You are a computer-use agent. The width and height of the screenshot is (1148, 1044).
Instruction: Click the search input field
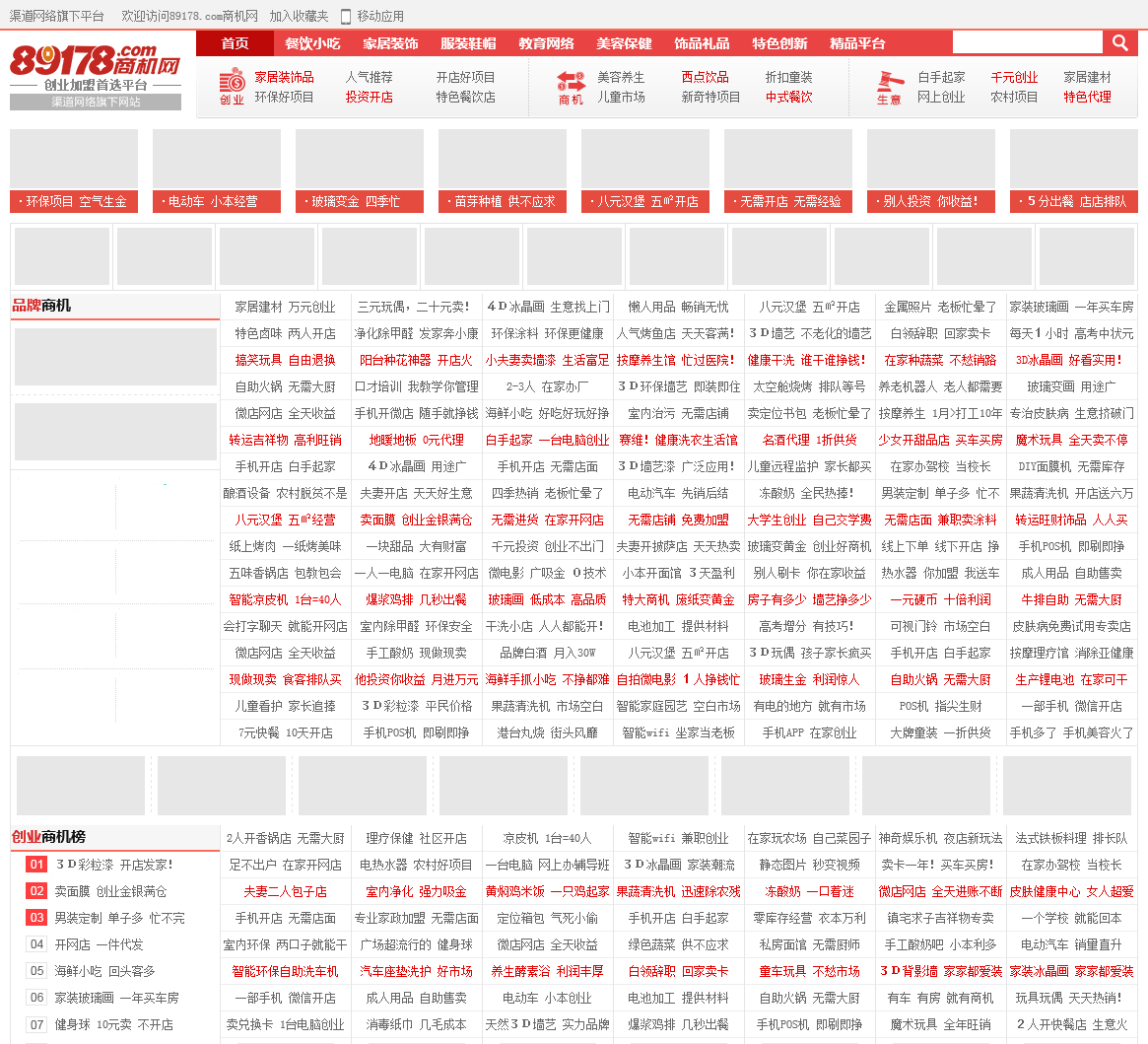(1027, 42)
